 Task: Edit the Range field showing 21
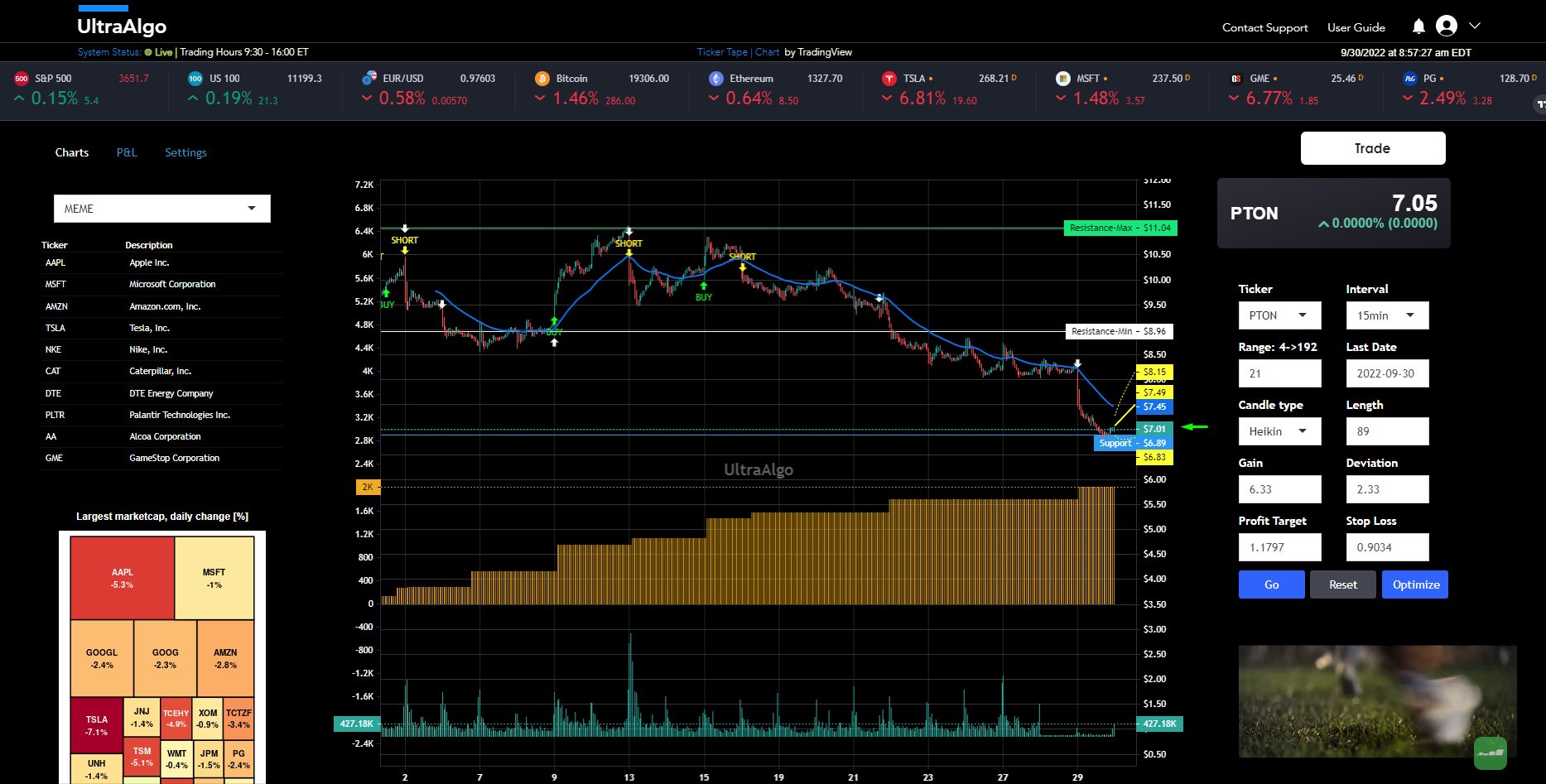(x=1280, y=373)
